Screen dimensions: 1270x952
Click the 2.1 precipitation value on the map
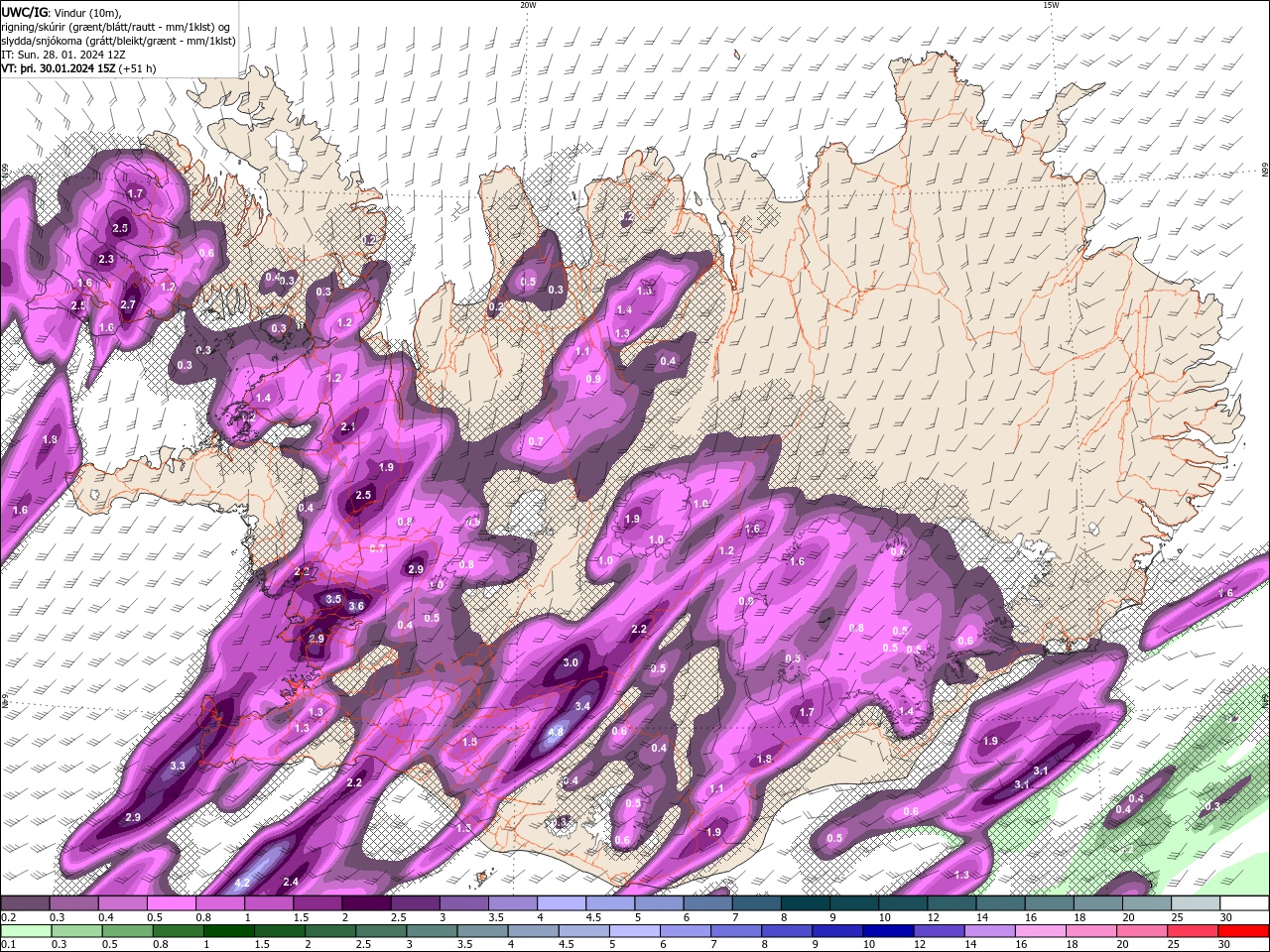348,426
